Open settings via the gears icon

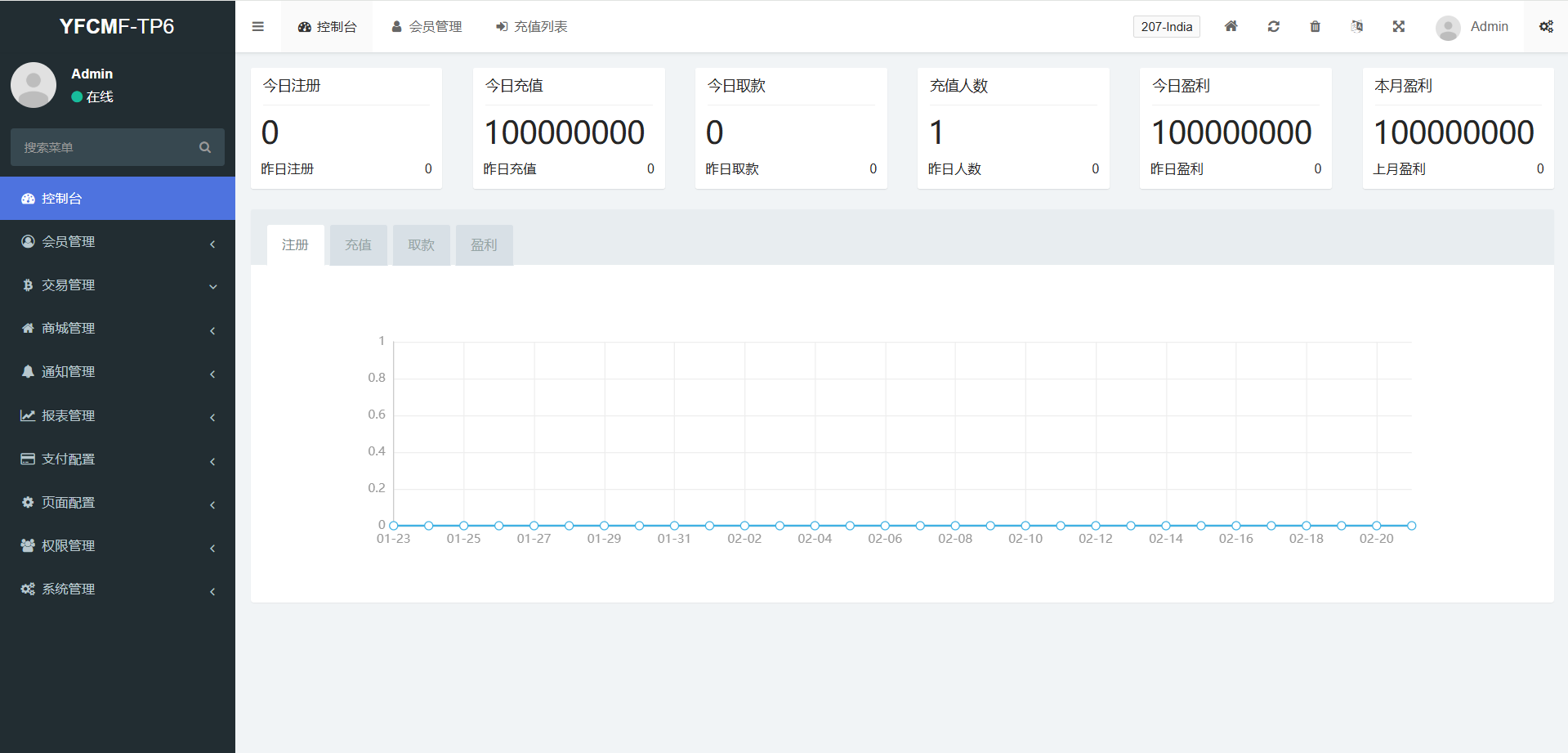[x=1546, y=27]
